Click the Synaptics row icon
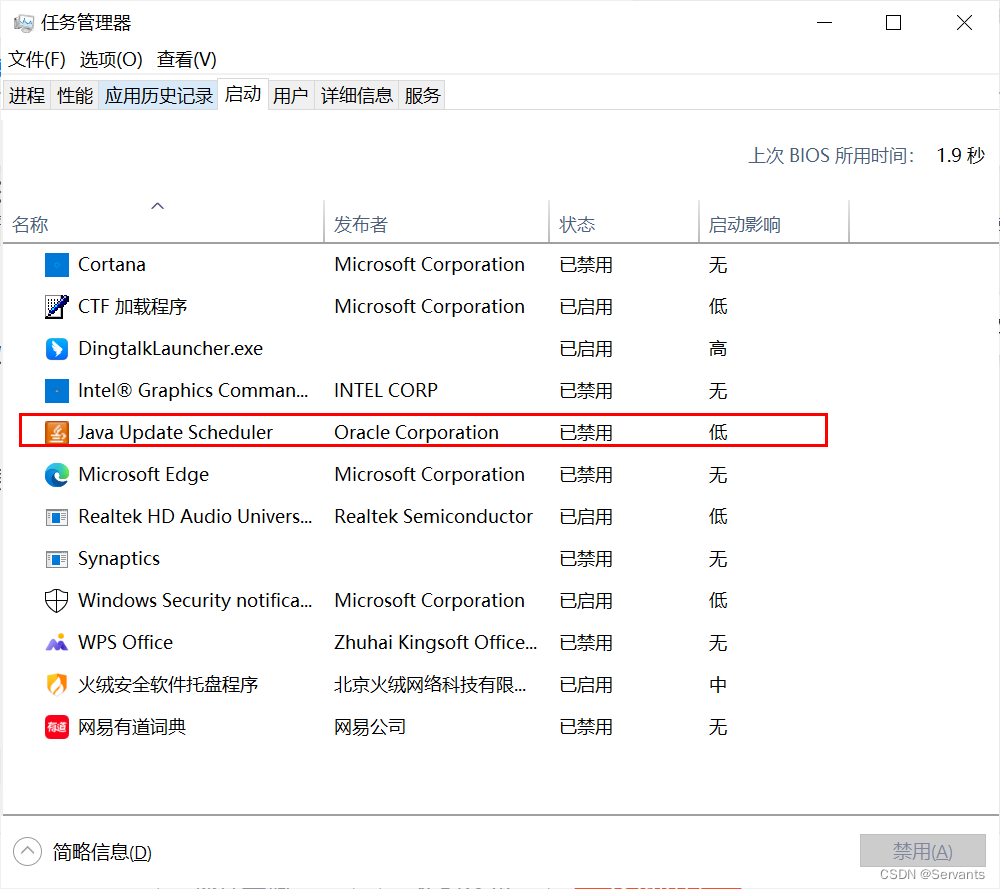 click(x=57, y=559)
